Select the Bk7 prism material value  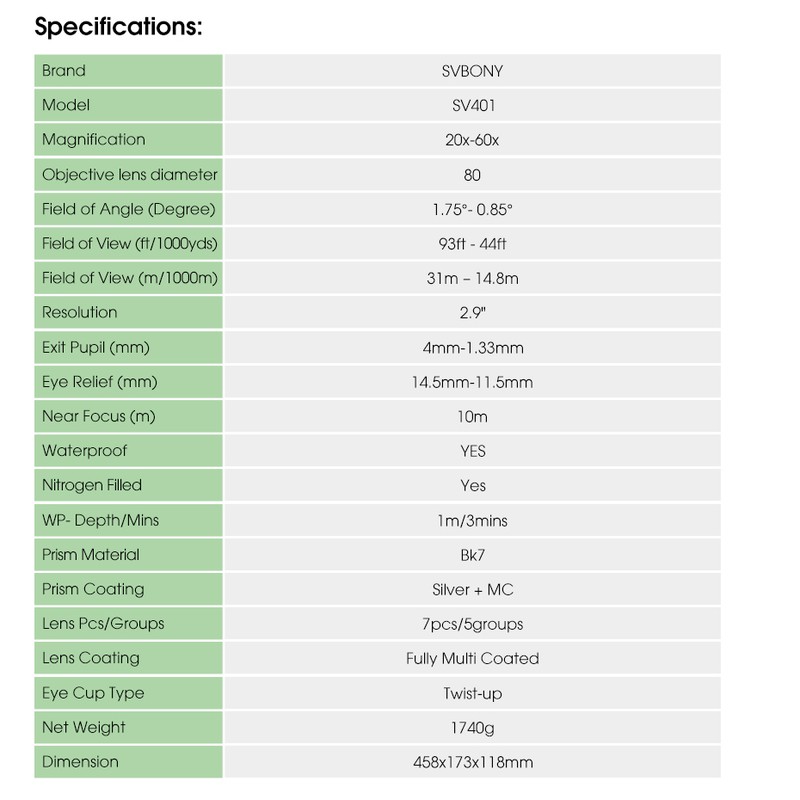pyautogui.click(x=473, y=554)
